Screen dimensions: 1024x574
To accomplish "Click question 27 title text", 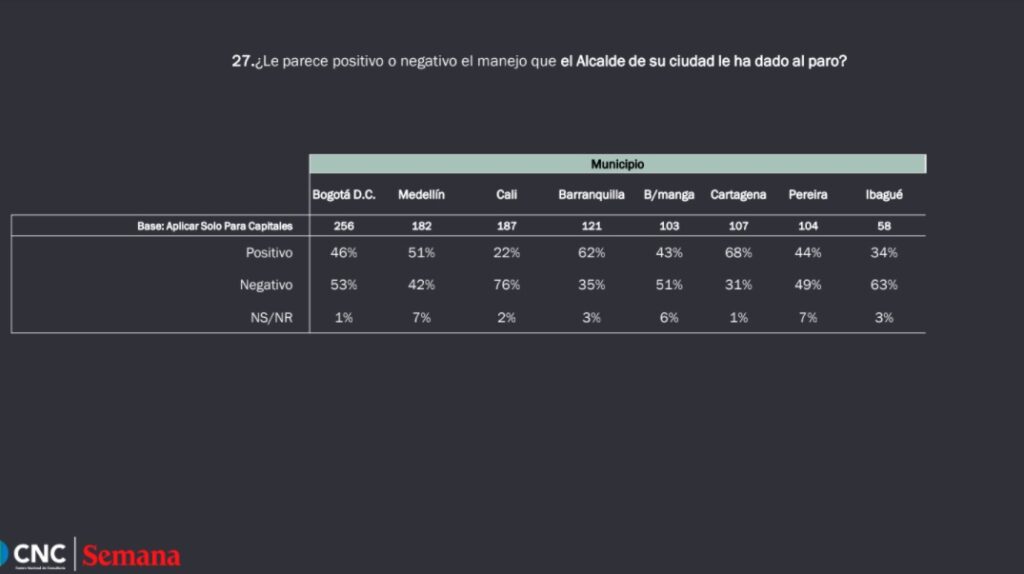I will [x=540, y=61].
